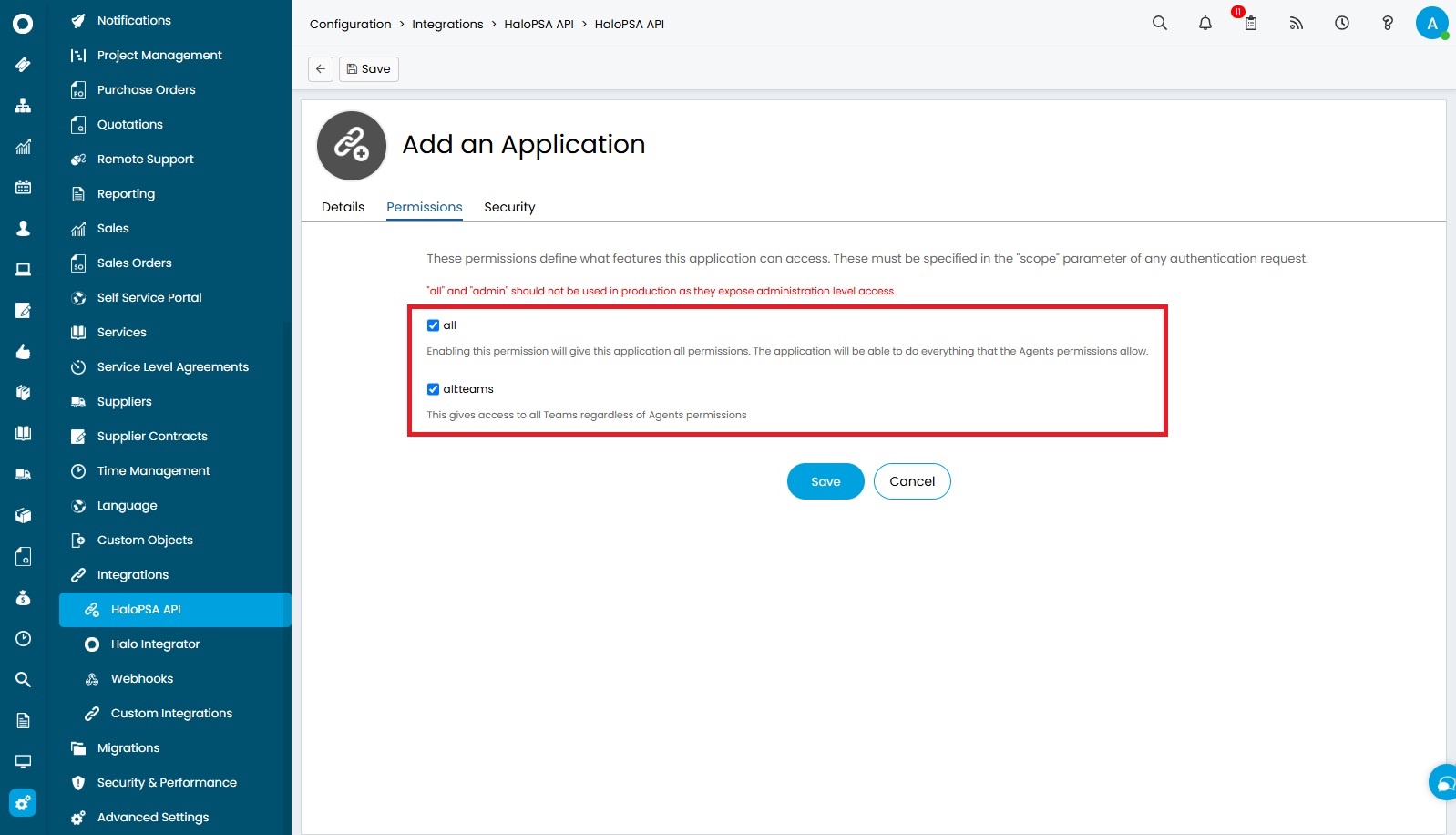This screenshot has width=1456, height=835.
Task: Open the notifications bell icon
Action: 1205,24
